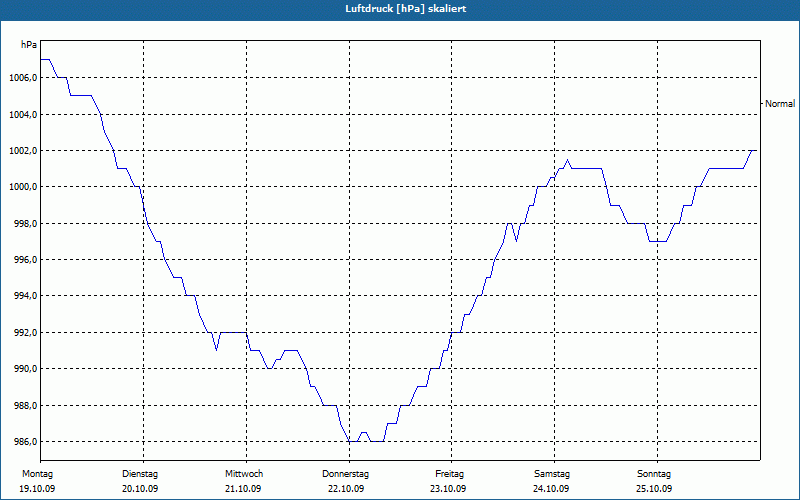
Task: Click the chart title 'Luftdruck [hPa] skaliert'
Action: (405, 9)
